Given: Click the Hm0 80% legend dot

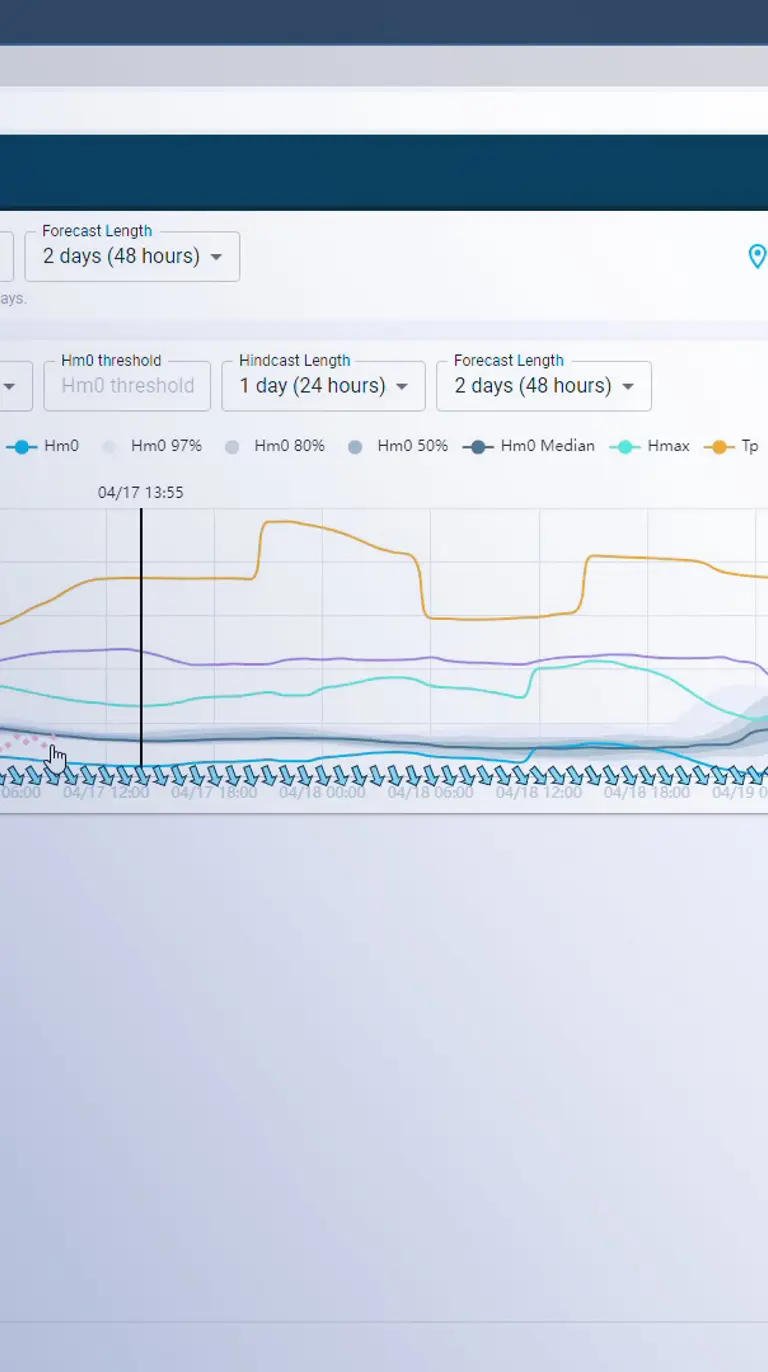Looking at the screenshot, I should tap(232, 447).
